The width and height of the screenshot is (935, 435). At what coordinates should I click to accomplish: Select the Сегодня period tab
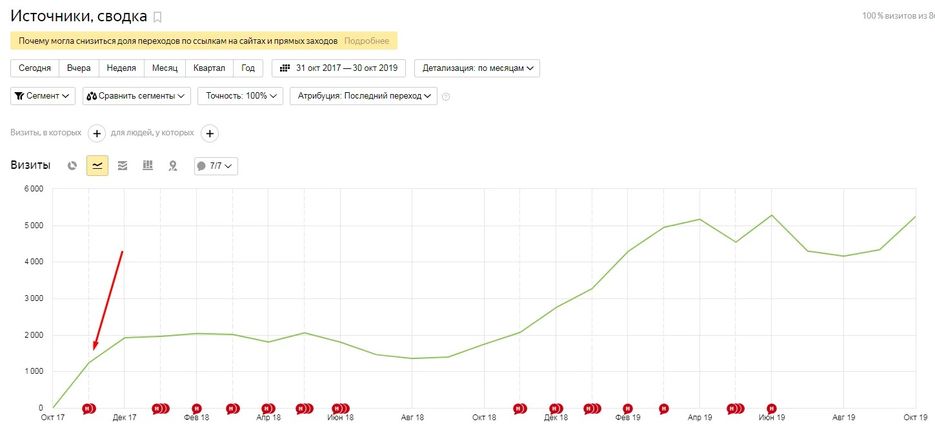tap(35, 68)
